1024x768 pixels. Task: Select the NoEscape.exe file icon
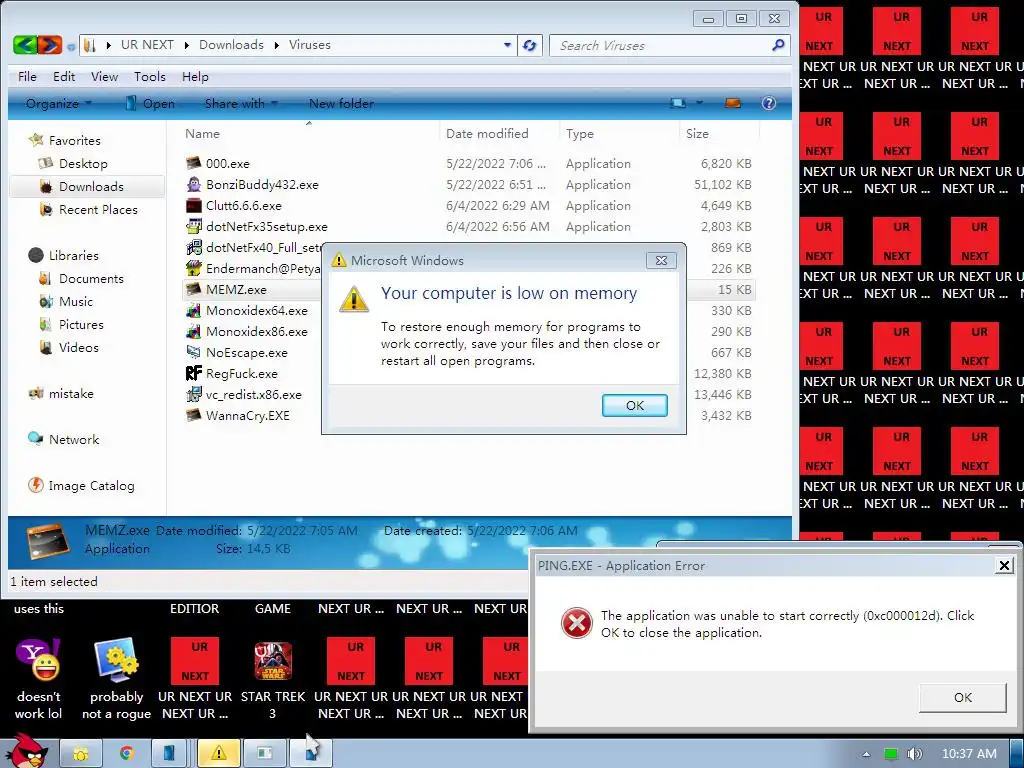pyautogui.click(x=193, y=352)
